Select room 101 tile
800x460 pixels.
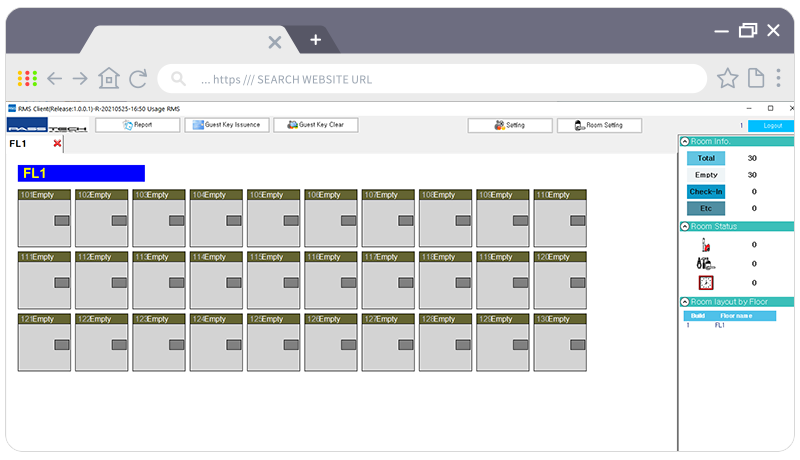(x=44, y=218)
